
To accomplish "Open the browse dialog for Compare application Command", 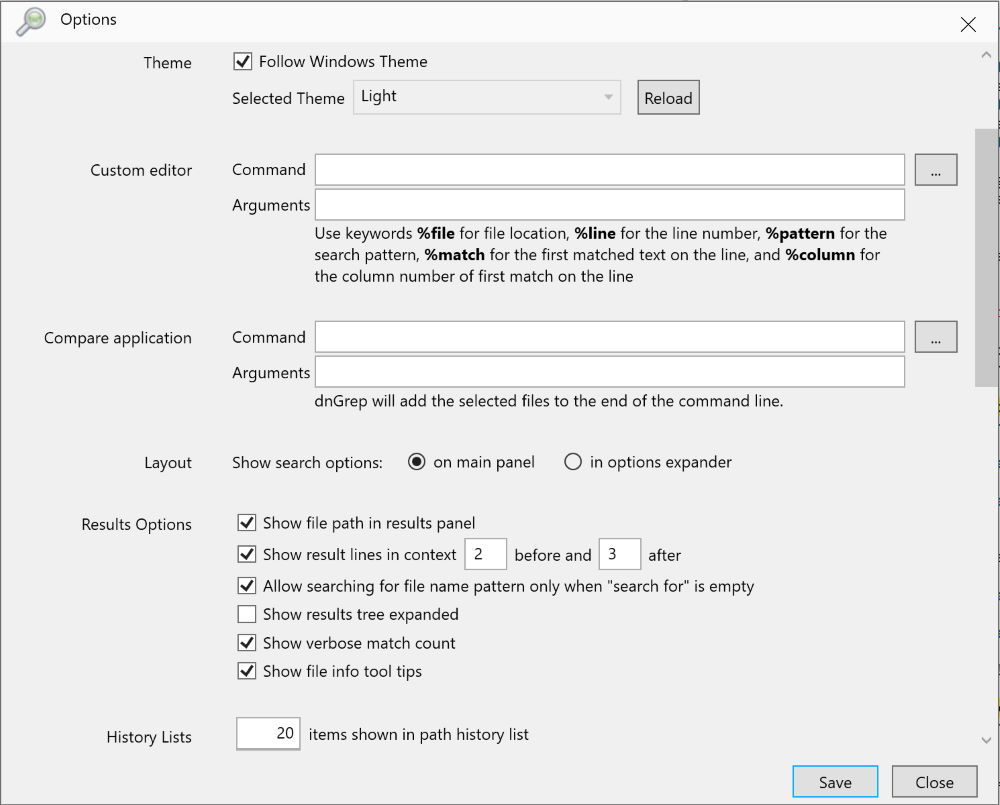I will click(935, 337).
